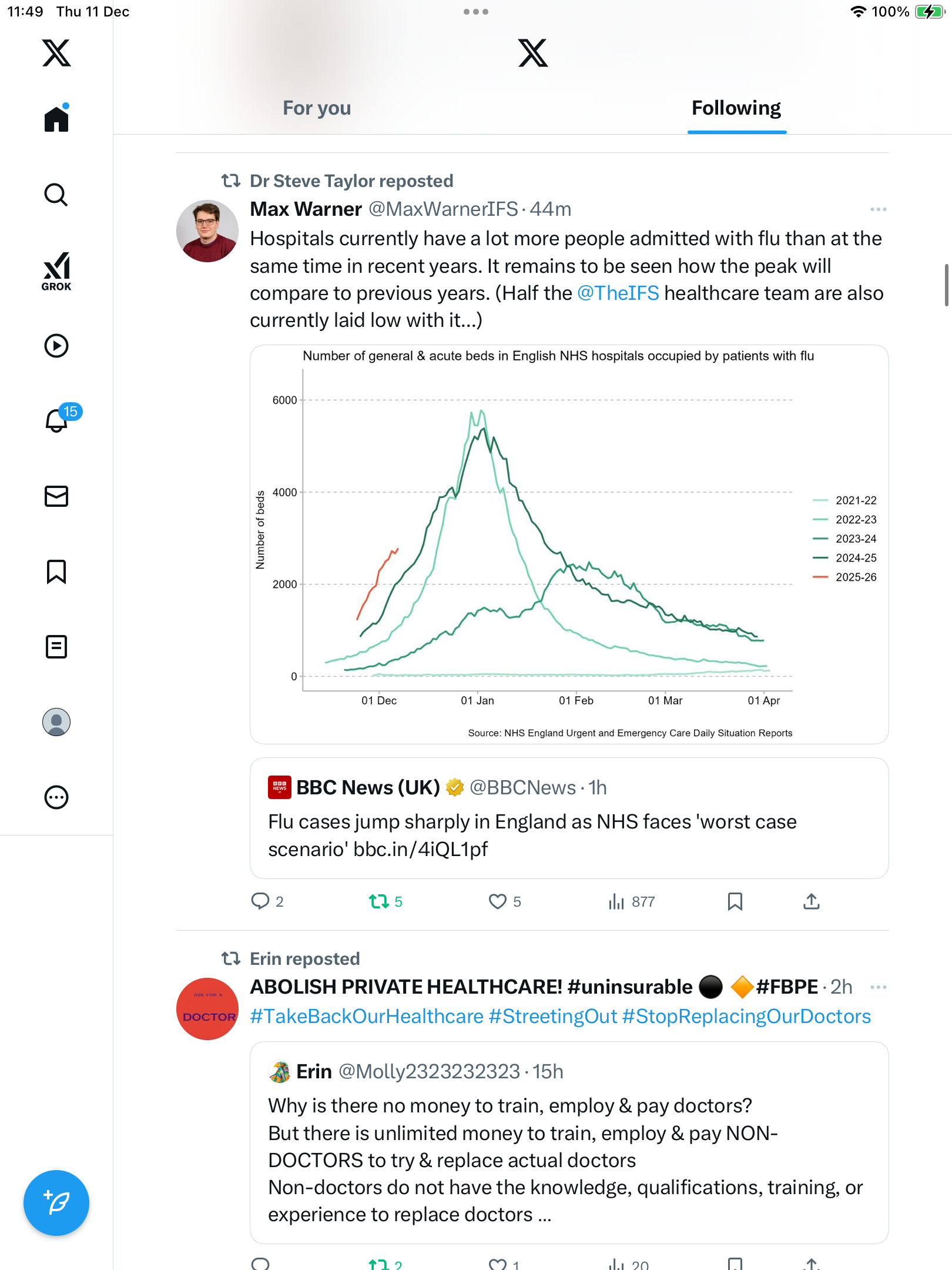952x1270 pixels.
Task: Bookmark Max Warner's flu post
Action: coord(735,901)
